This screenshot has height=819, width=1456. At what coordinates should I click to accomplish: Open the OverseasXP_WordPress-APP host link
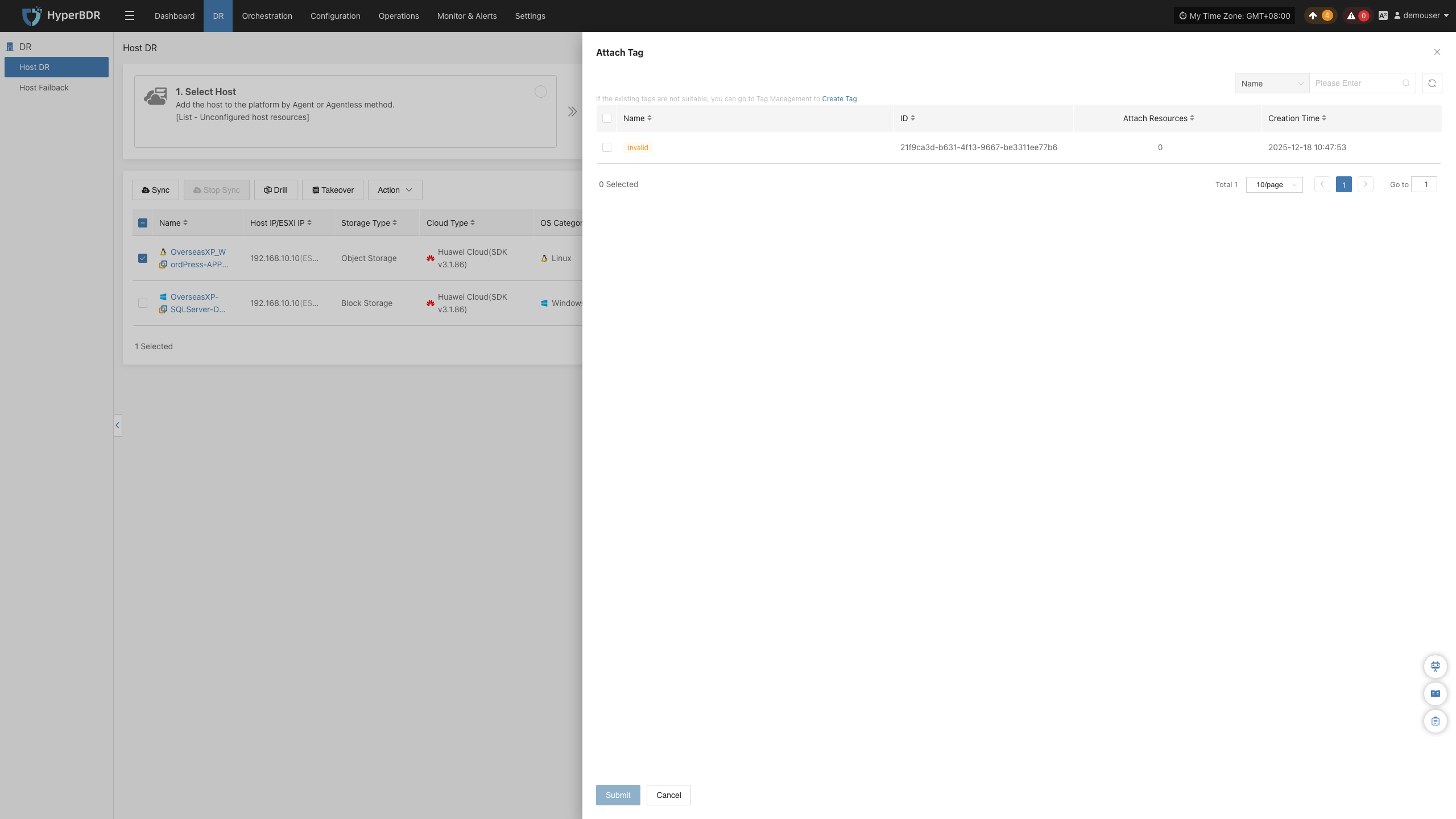(199, 258)
